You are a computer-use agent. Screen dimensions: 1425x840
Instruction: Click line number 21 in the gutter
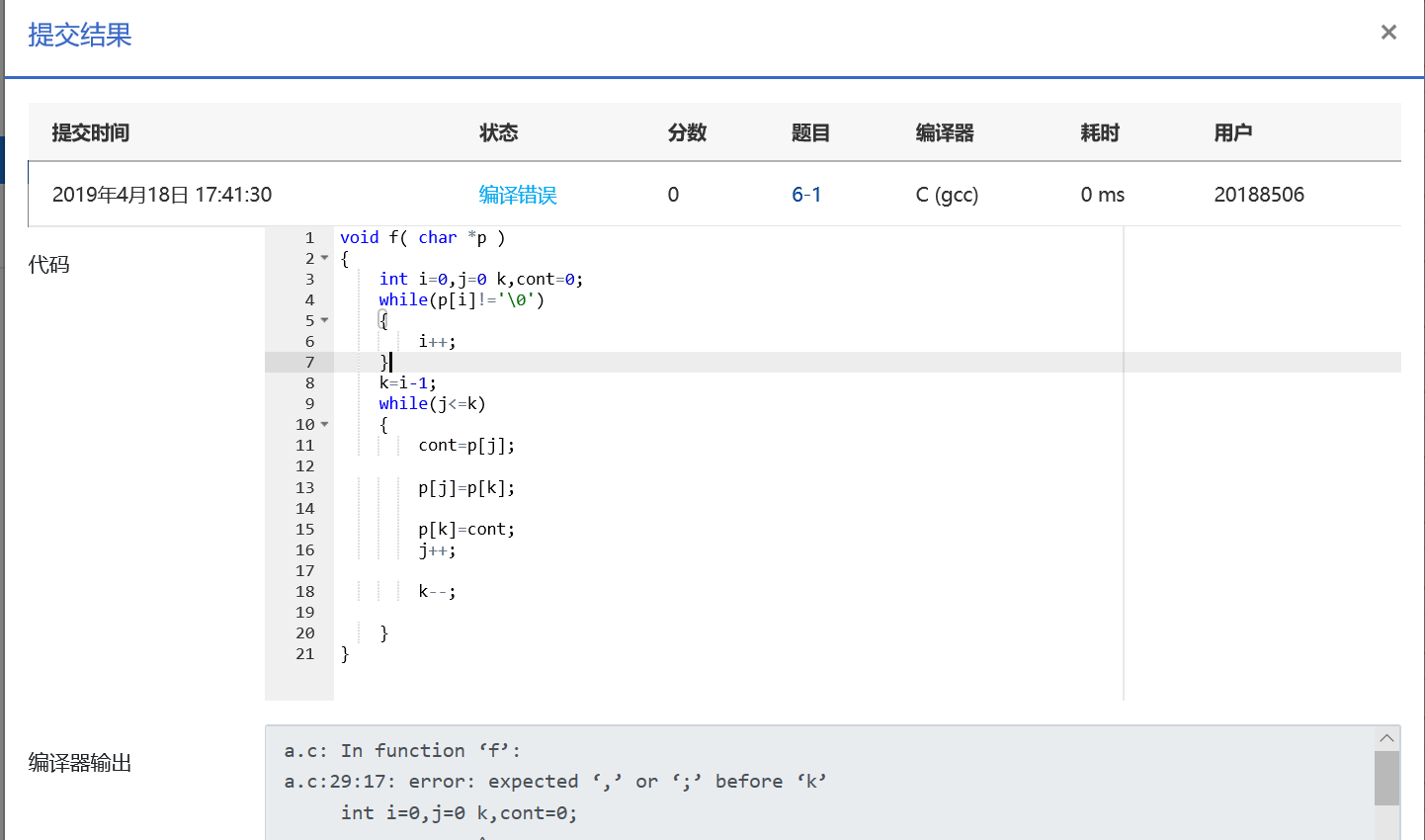point(304,653)
